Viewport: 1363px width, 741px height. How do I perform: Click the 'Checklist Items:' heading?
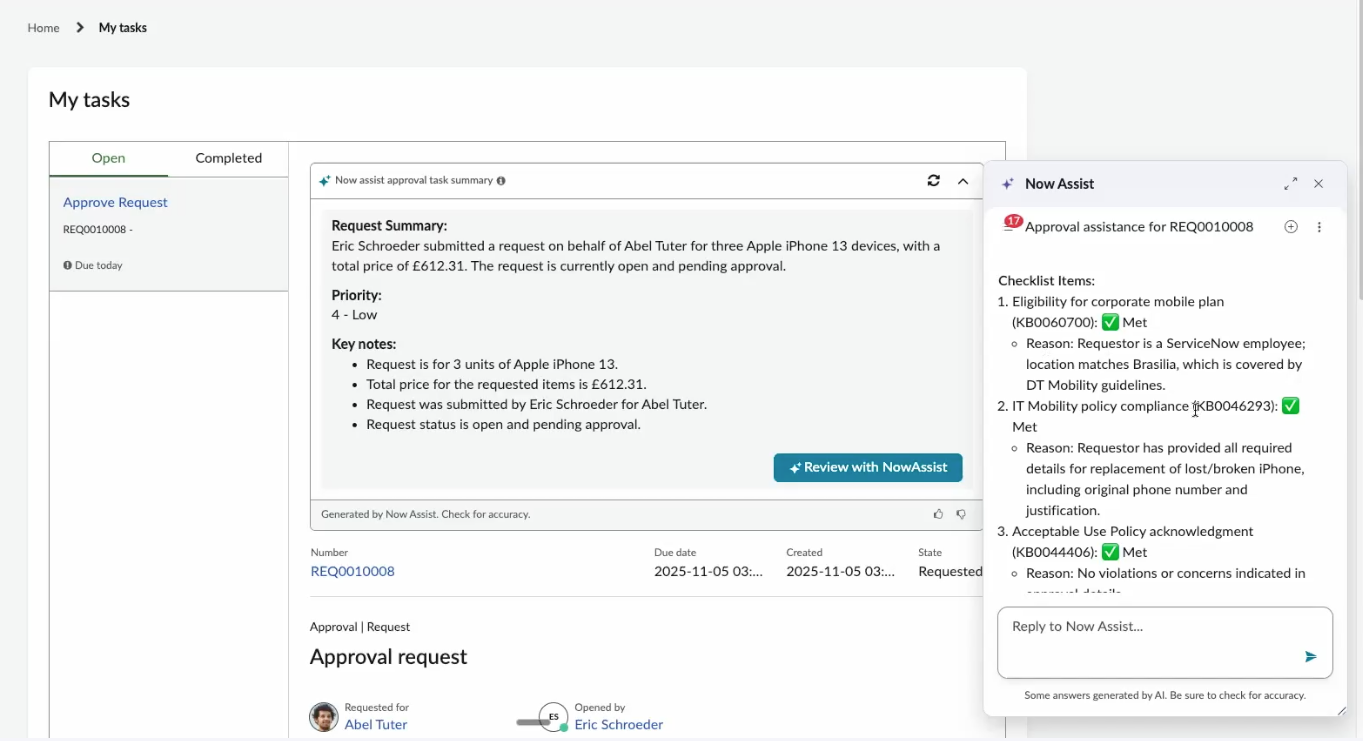pyautogui.click(x=1046, y=281)
